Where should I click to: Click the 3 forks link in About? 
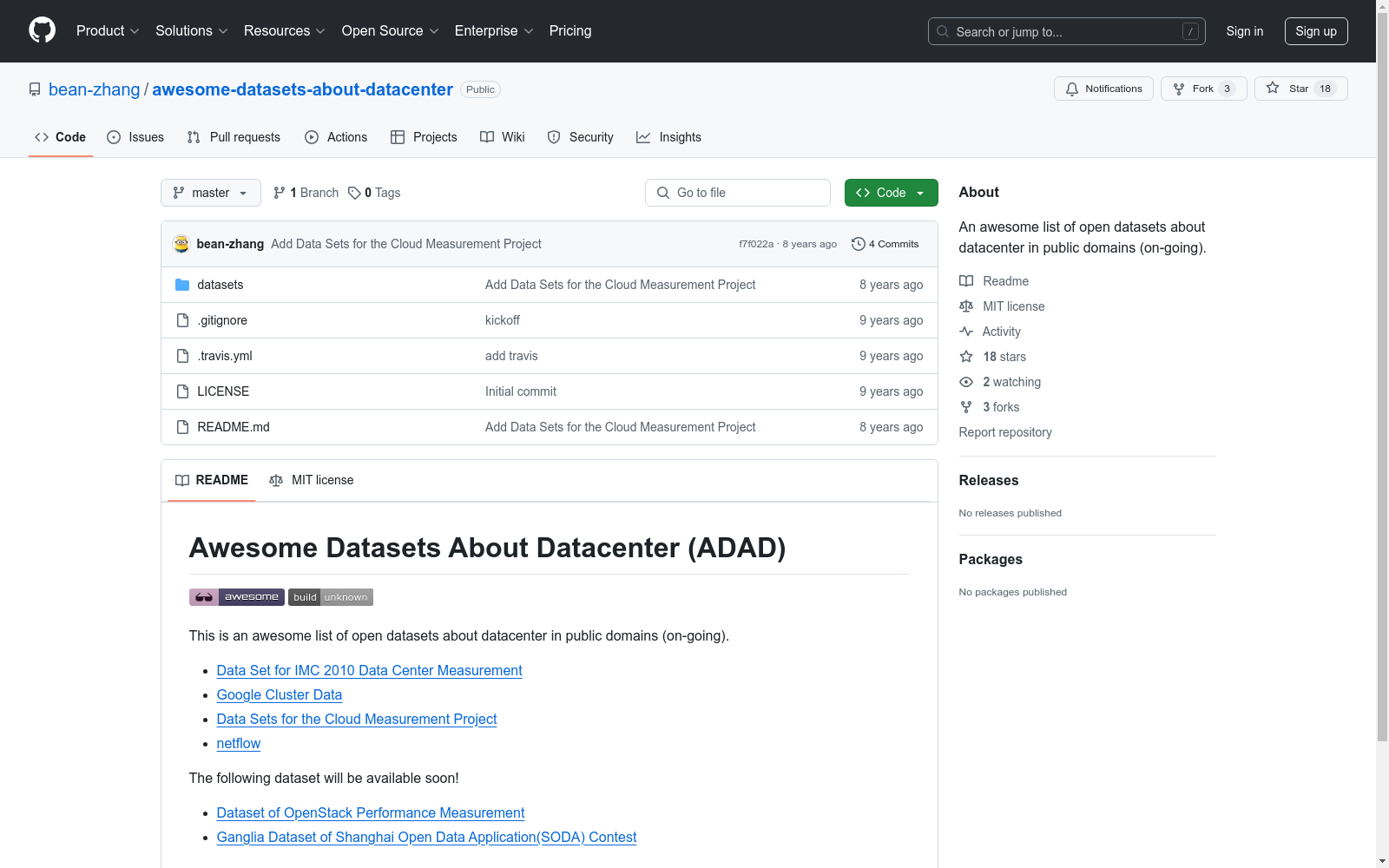click(x=1001, y=407)
